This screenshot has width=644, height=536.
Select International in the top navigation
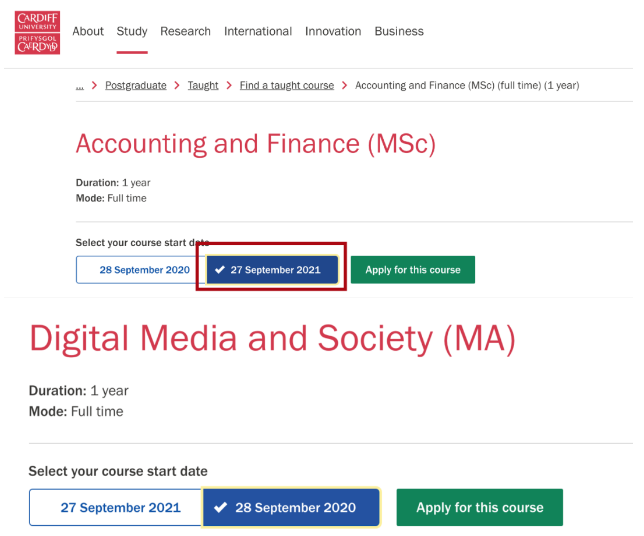coord(258,31)
